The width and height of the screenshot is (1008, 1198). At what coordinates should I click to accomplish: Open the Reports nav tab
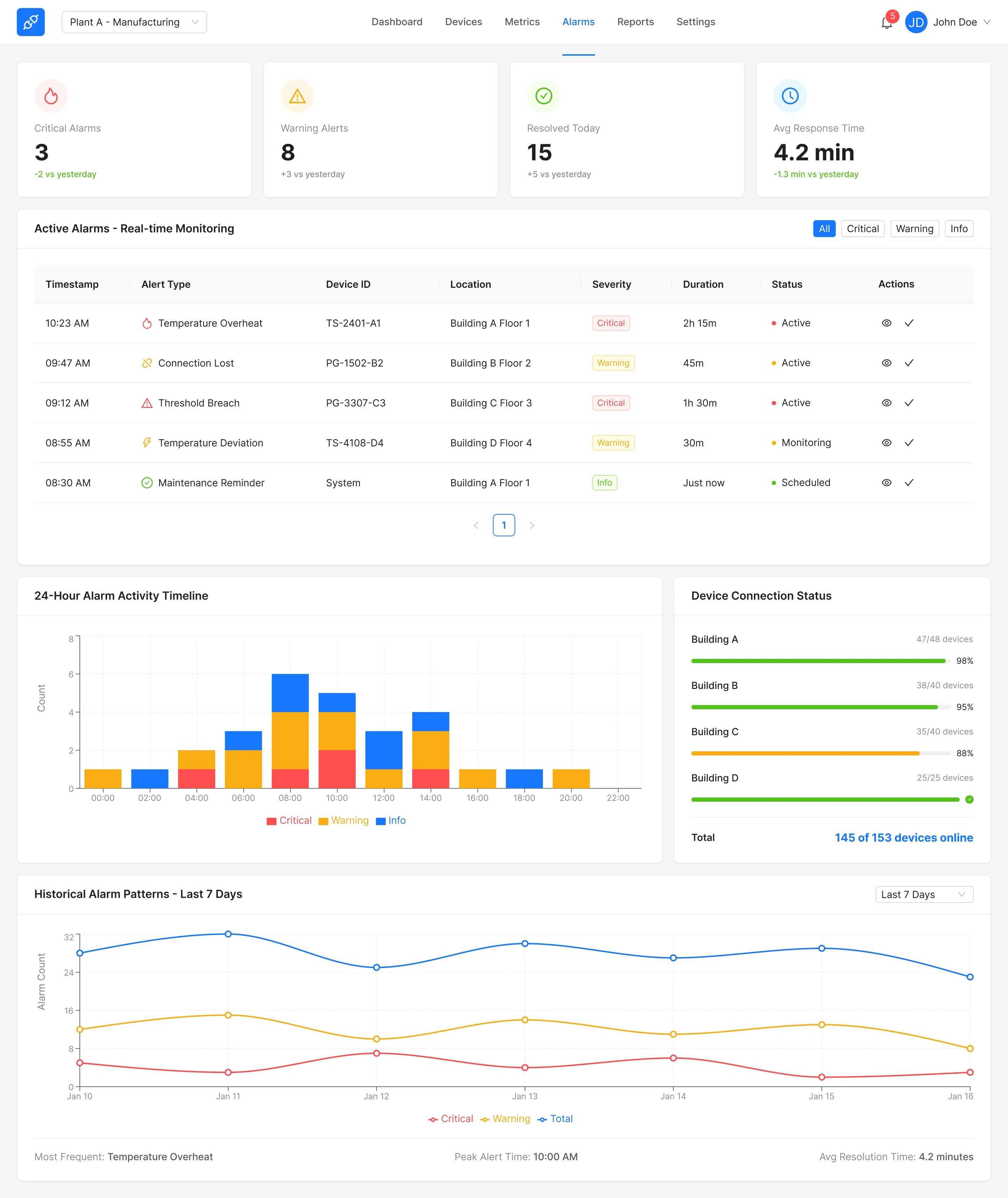coord(635,22)
